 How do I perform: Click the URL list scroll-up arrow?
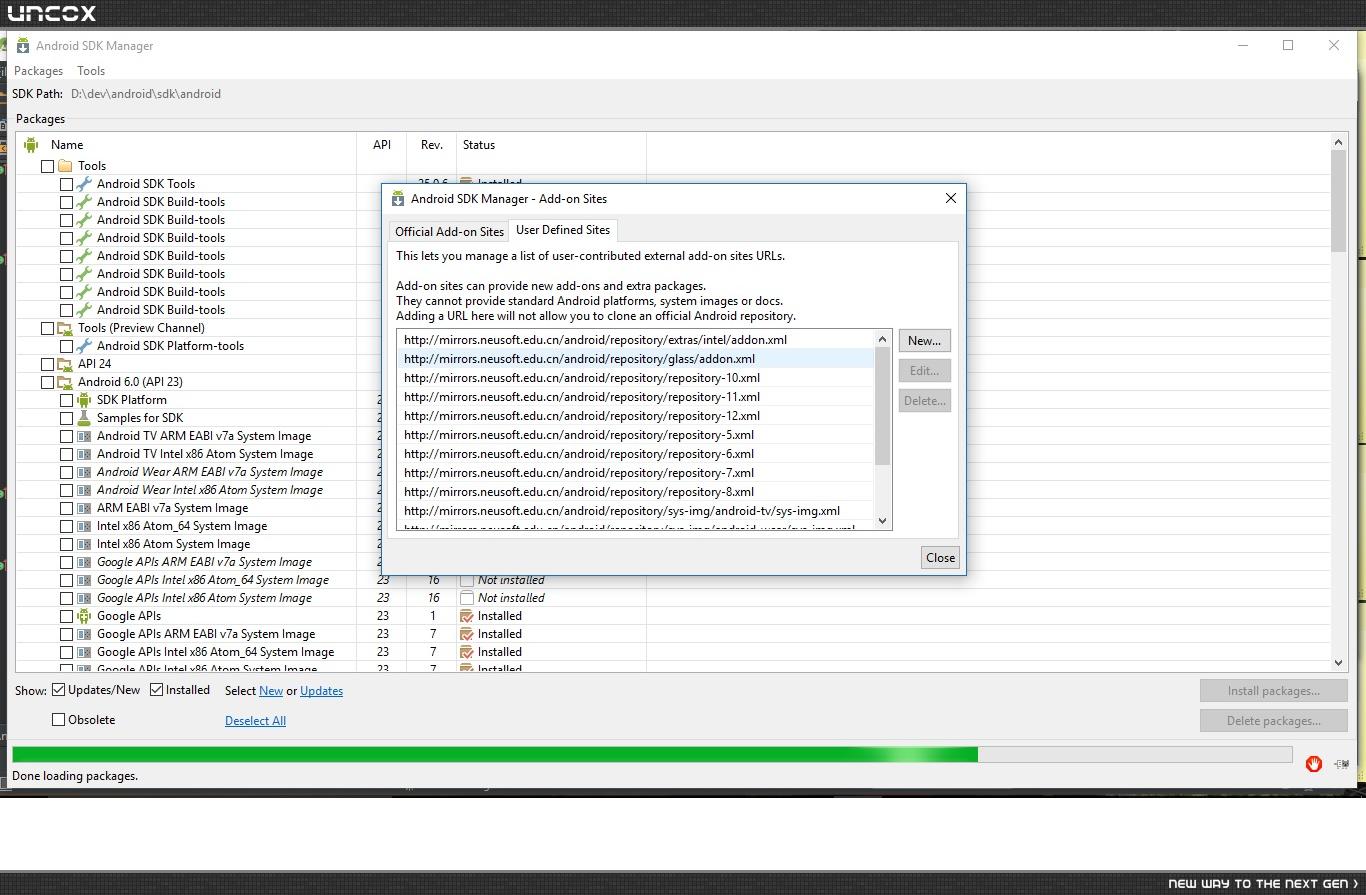[x=882, y=339]
